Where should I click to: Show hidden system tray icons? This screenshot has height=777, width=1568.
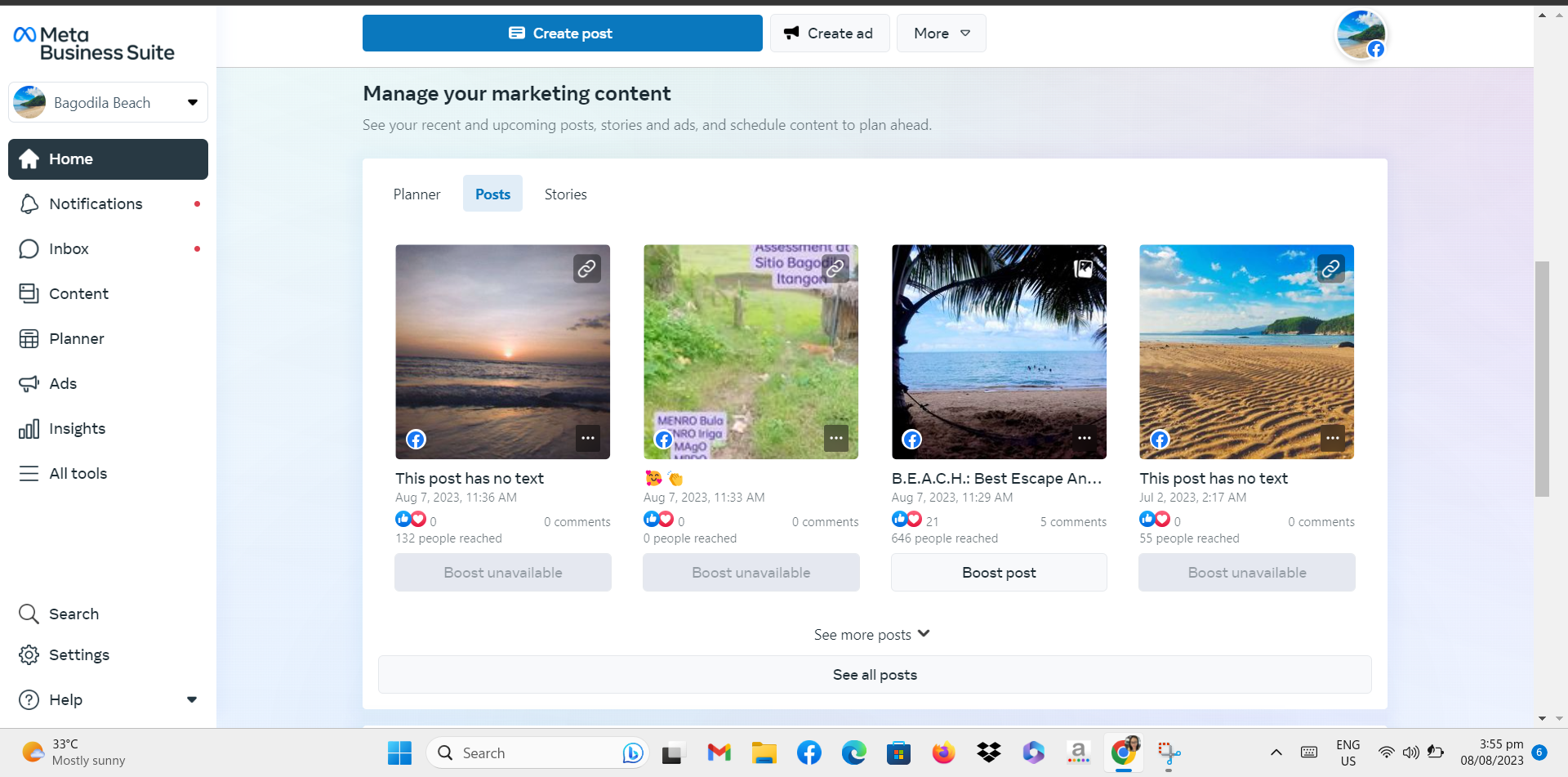tap(1276, 752)
